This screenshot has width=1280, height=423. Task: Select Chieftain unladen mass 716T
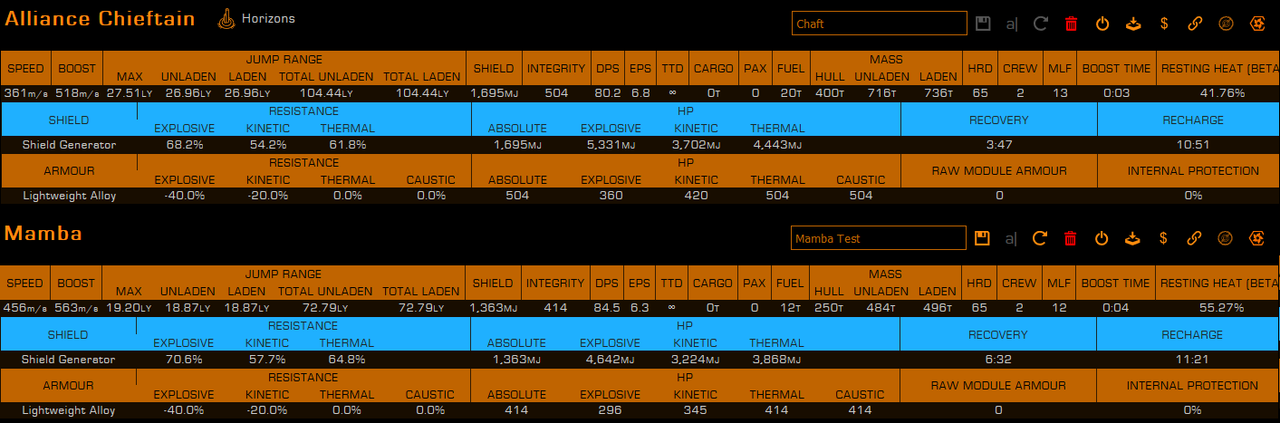coord(884,93)
